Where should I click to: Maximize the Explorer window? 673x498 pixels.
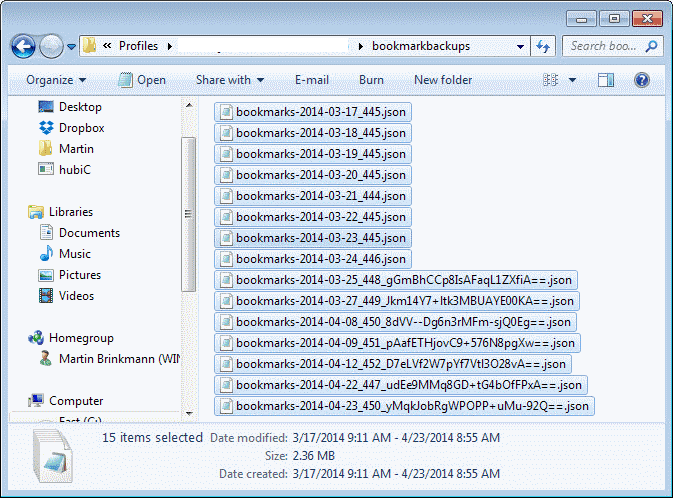click(614, 19)
